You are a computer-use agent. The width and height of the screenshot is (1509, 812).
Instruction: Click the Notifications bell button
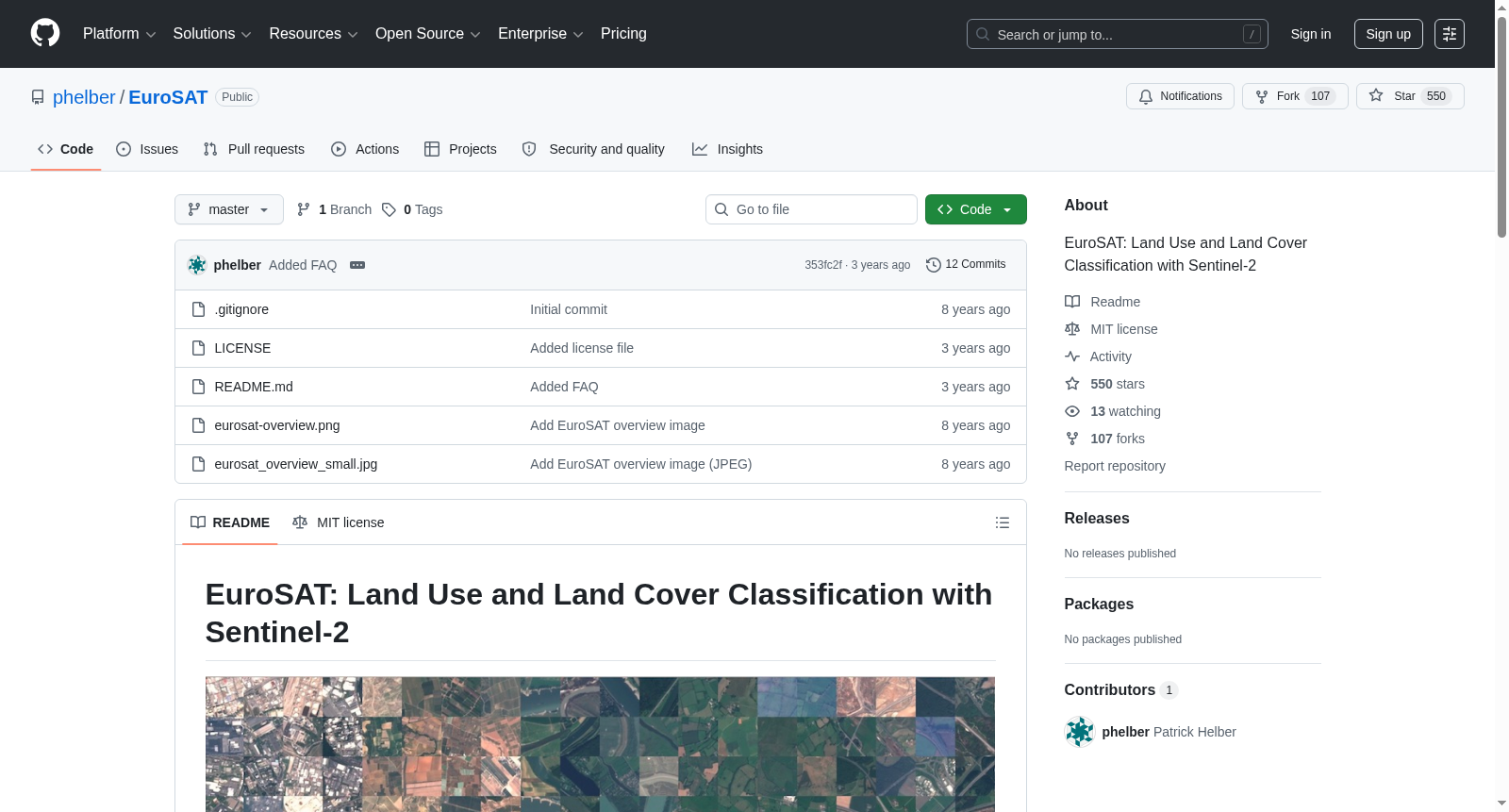click(x=1180, y=96)
